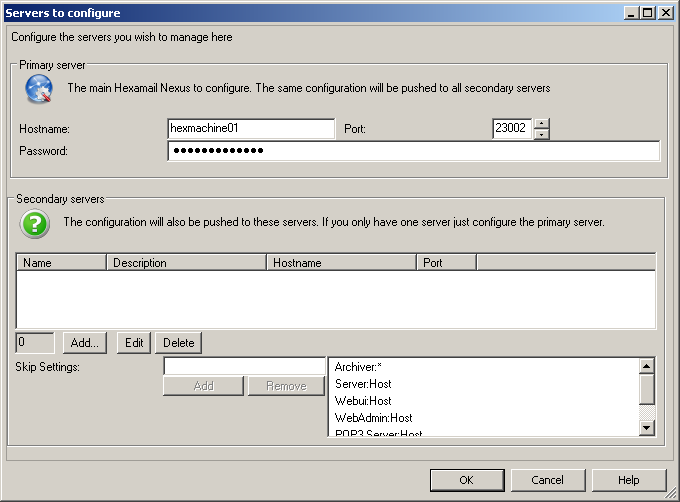Click the Skip Settings text field
Image resolution: width=680 pixels, height=502 pixels.
coord(244,367)
